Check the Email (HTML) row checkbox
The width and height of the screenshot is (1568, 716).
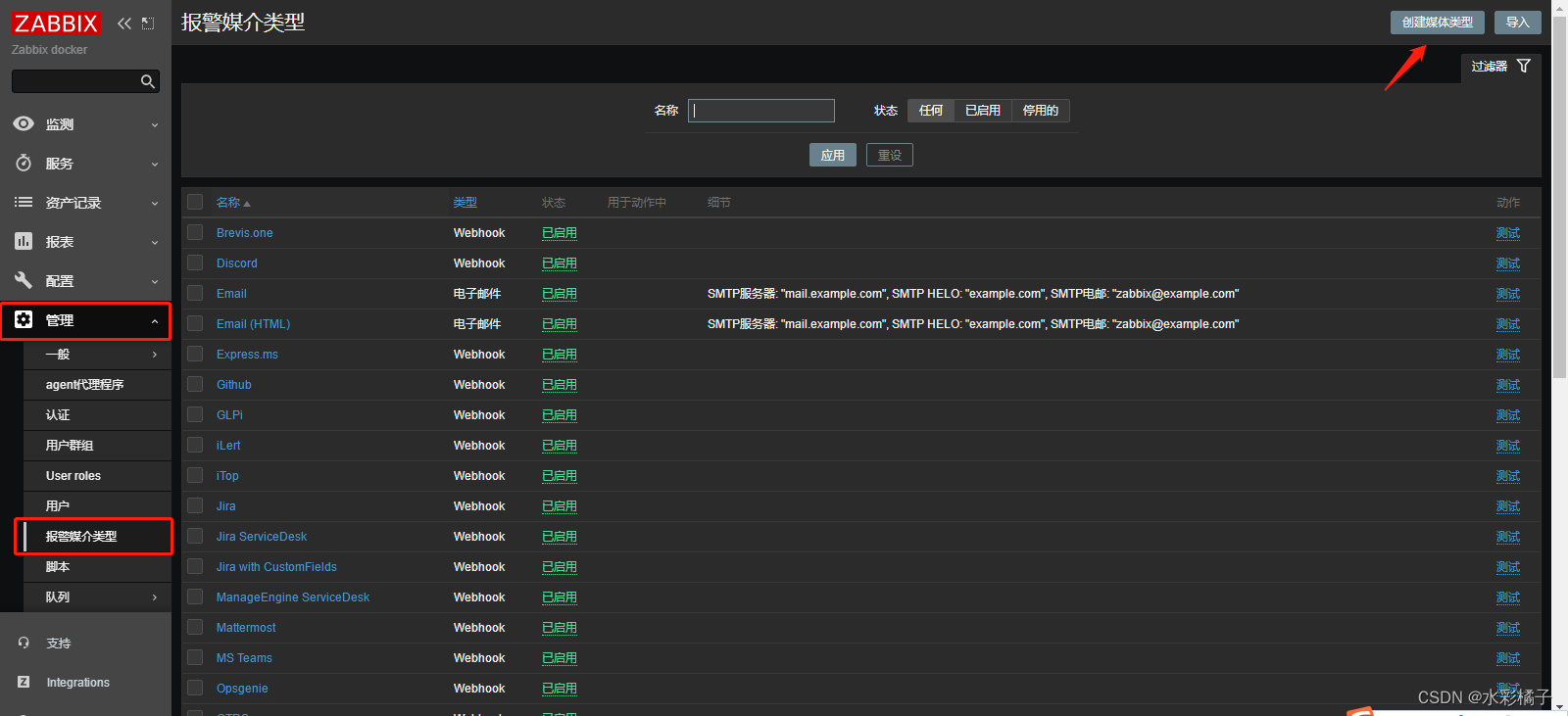tap(195, 324)
